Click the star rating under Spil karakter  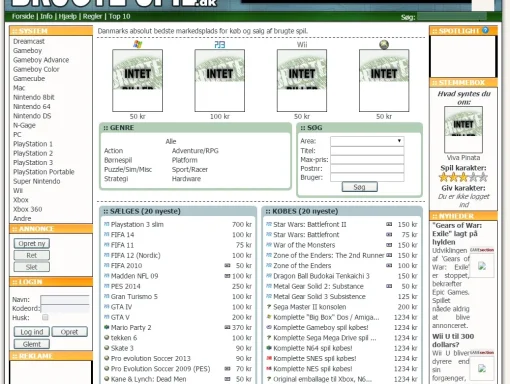pyautogui.click(x=463, y=177)
